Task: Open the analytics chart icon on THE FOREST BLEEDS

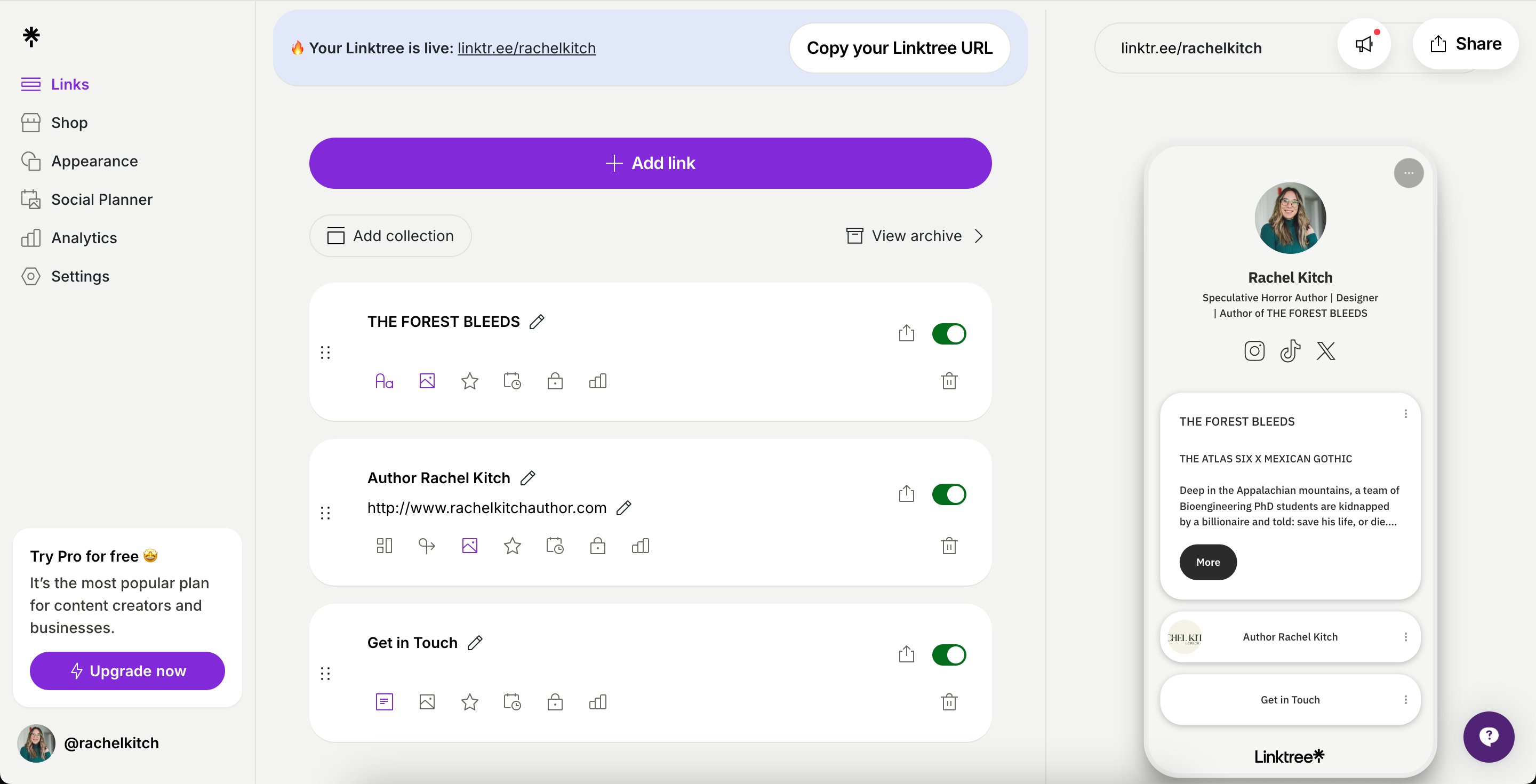Action: point(597,380)
